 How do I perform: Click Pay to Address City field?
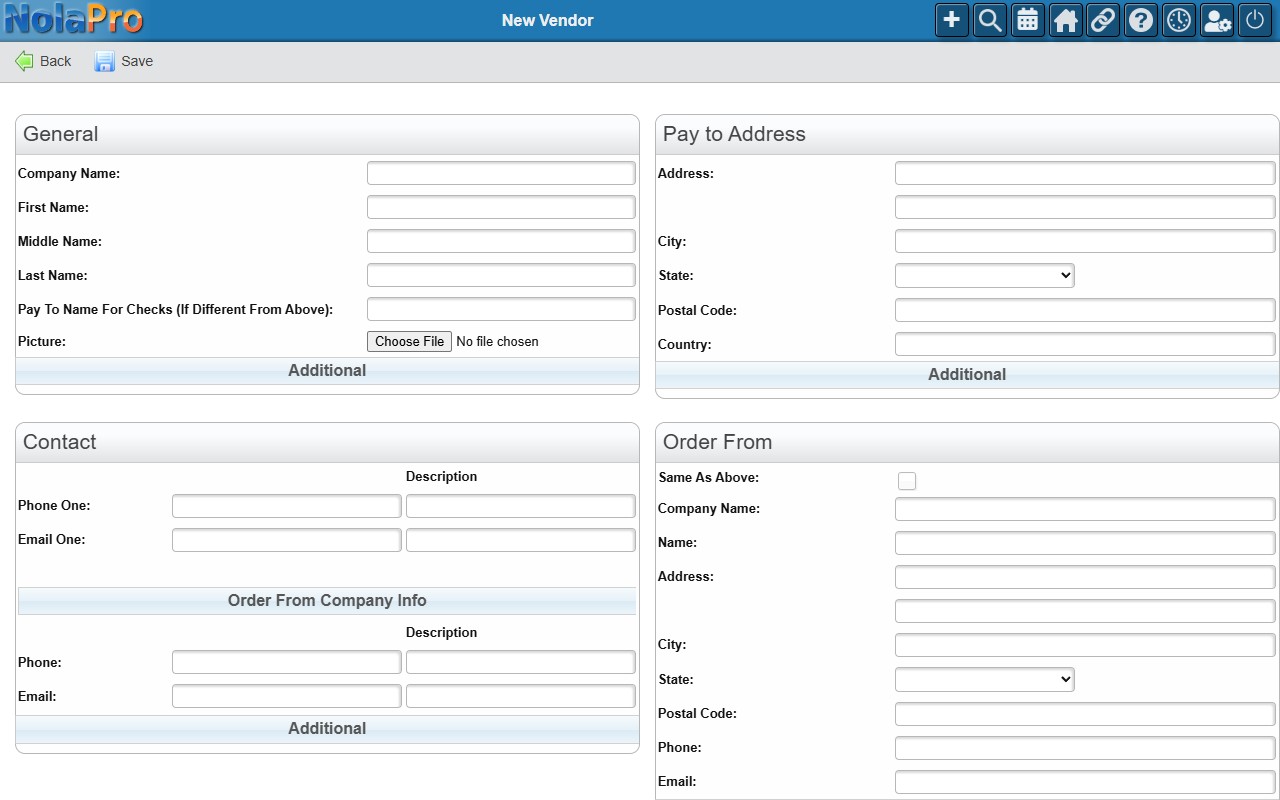click(1085, 241)
